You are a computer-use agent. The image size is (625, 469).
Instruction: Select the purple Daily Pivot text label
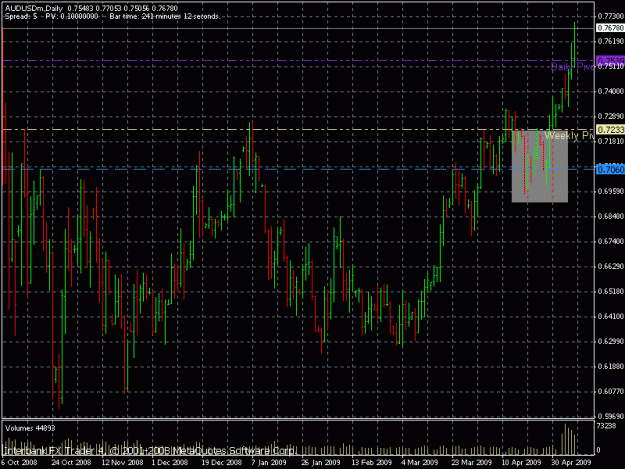tap(572, 67)
